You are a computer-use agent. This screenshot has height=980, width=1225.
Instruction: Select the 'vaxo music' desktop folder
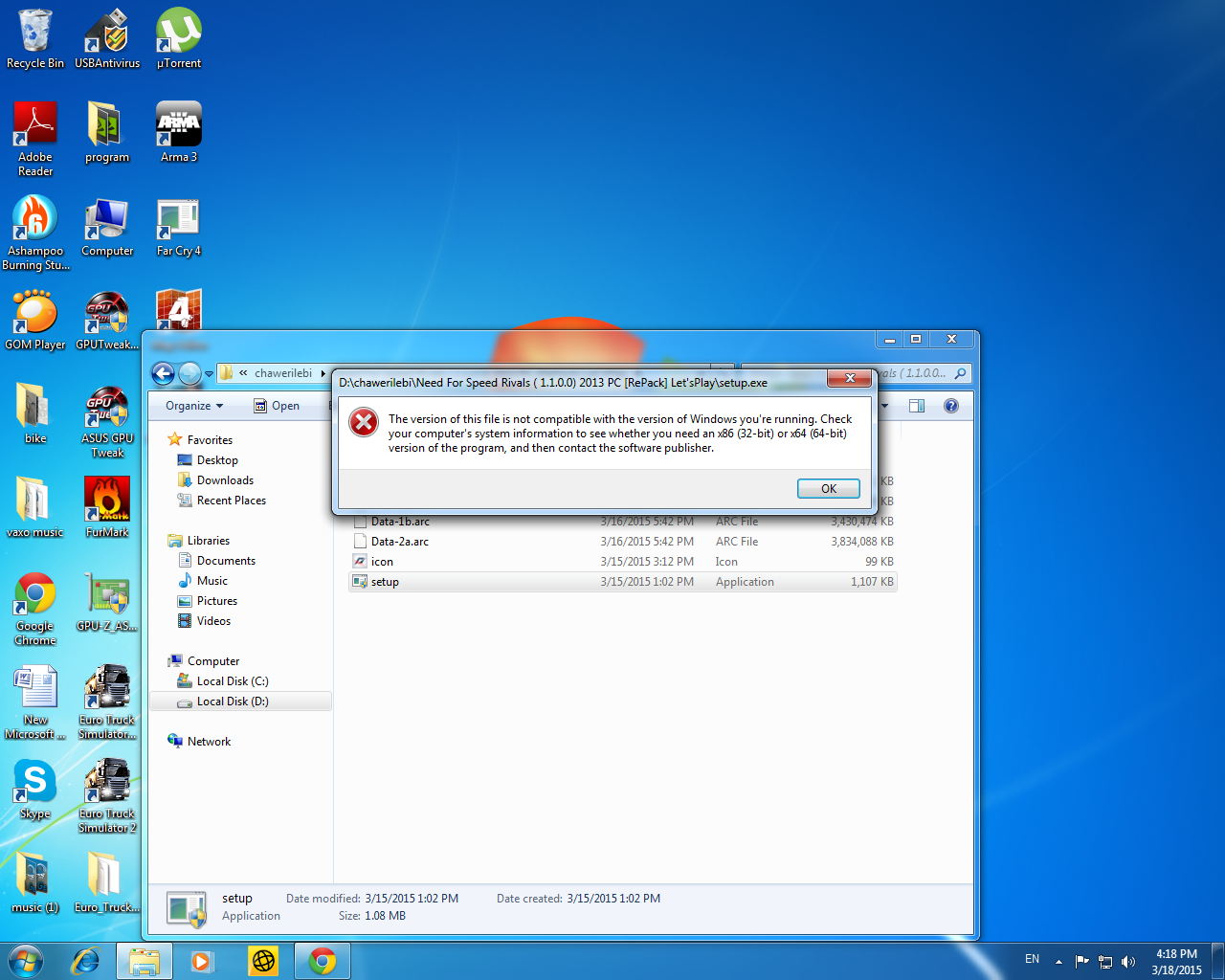pyautogui.click(x=35, y=508)
